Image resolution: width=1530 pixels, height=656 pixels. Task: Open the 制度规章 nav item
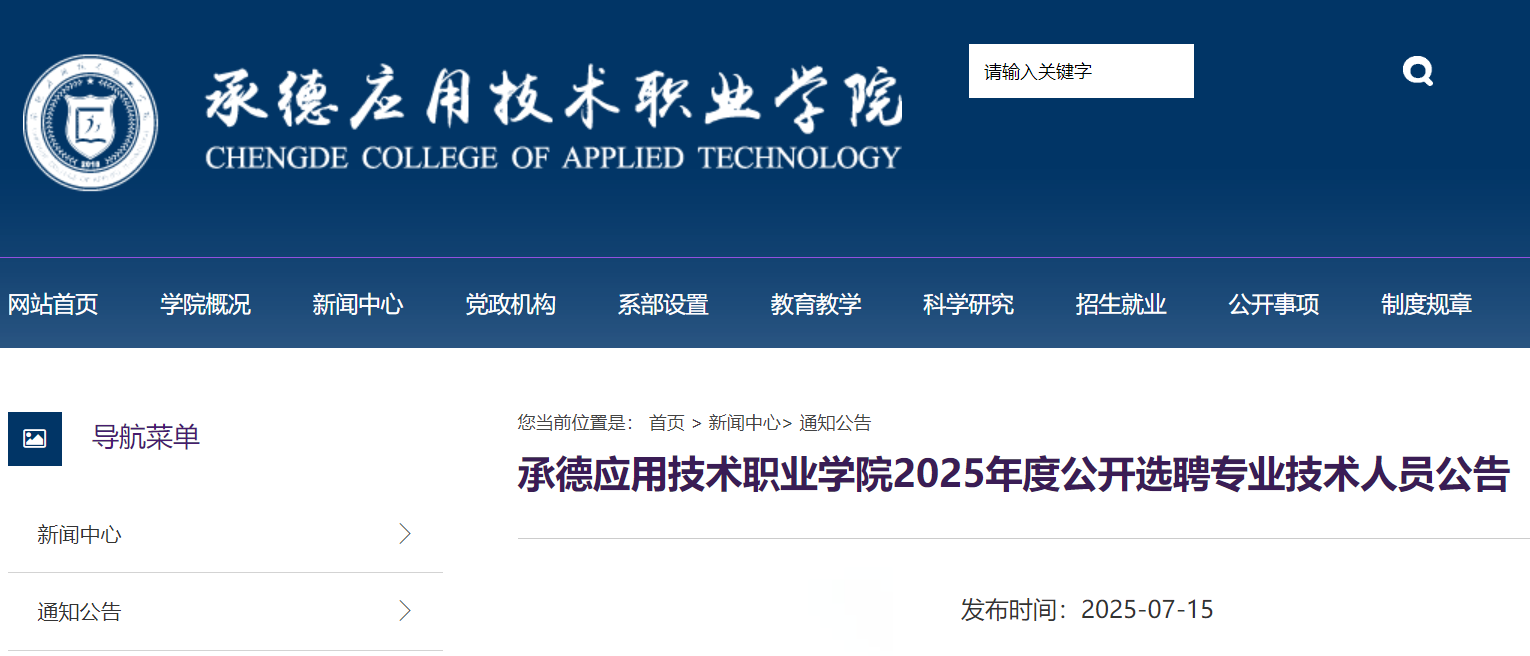1426,304
